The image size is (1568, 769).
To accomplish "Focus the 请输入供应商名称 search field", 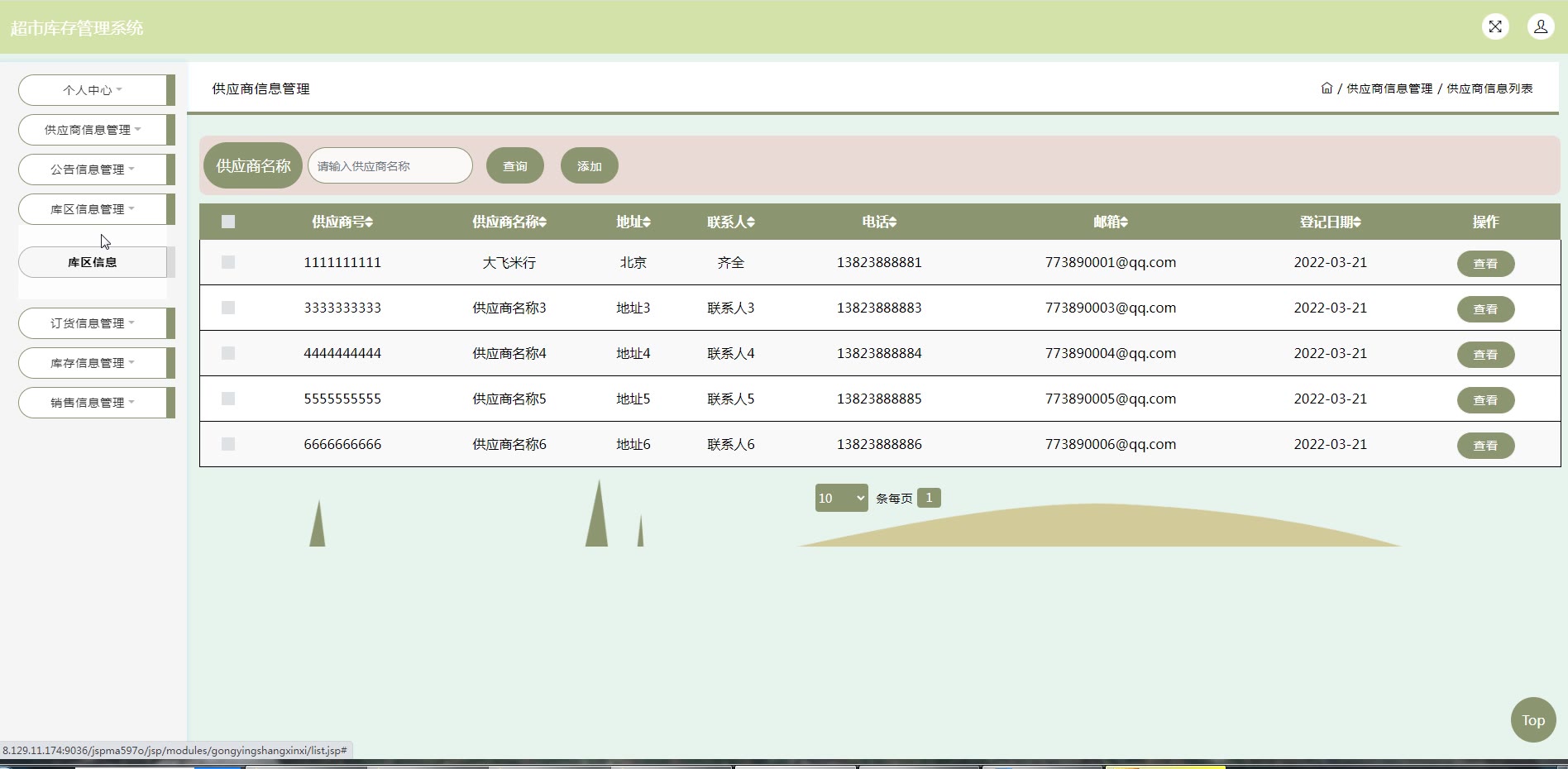I will [x=390, y=166].
